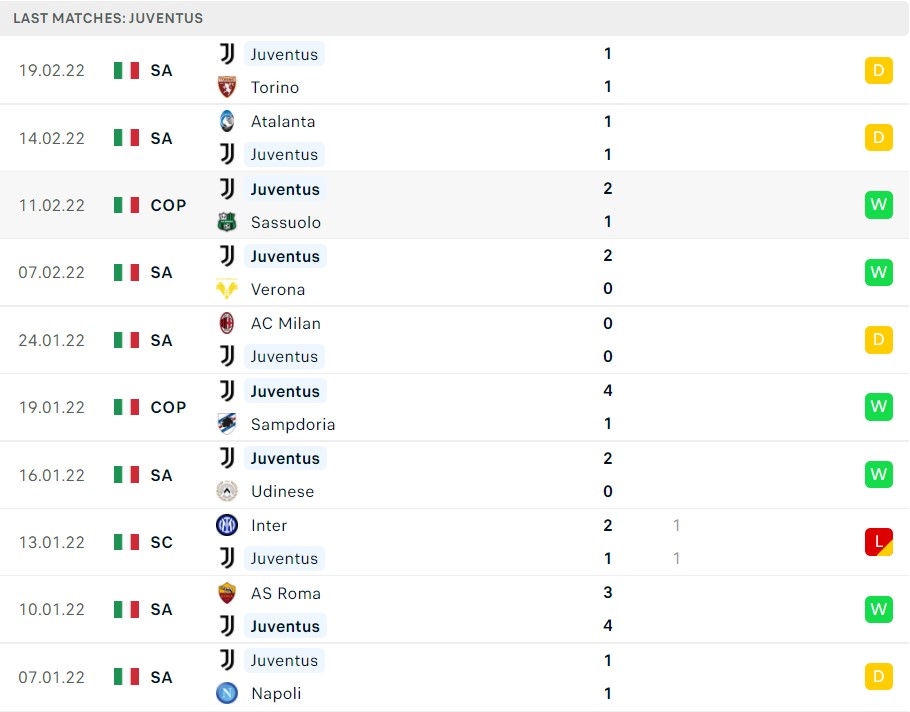Click the Inter club crest

point(226,525)
